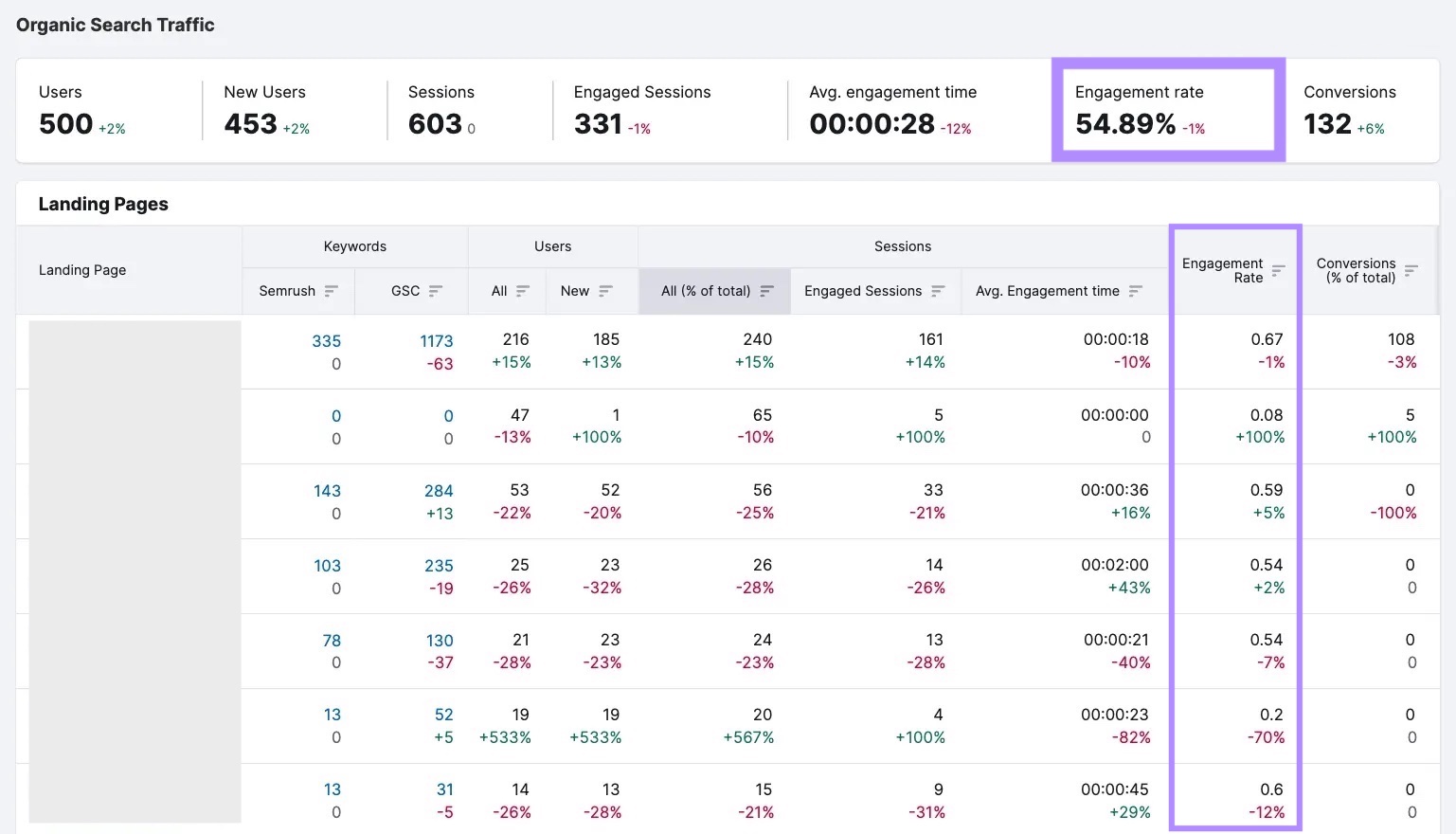Sort the New users column
The width and height of the screenshot is (1456, 834).
pyautogui.click(x=606, y=291)
